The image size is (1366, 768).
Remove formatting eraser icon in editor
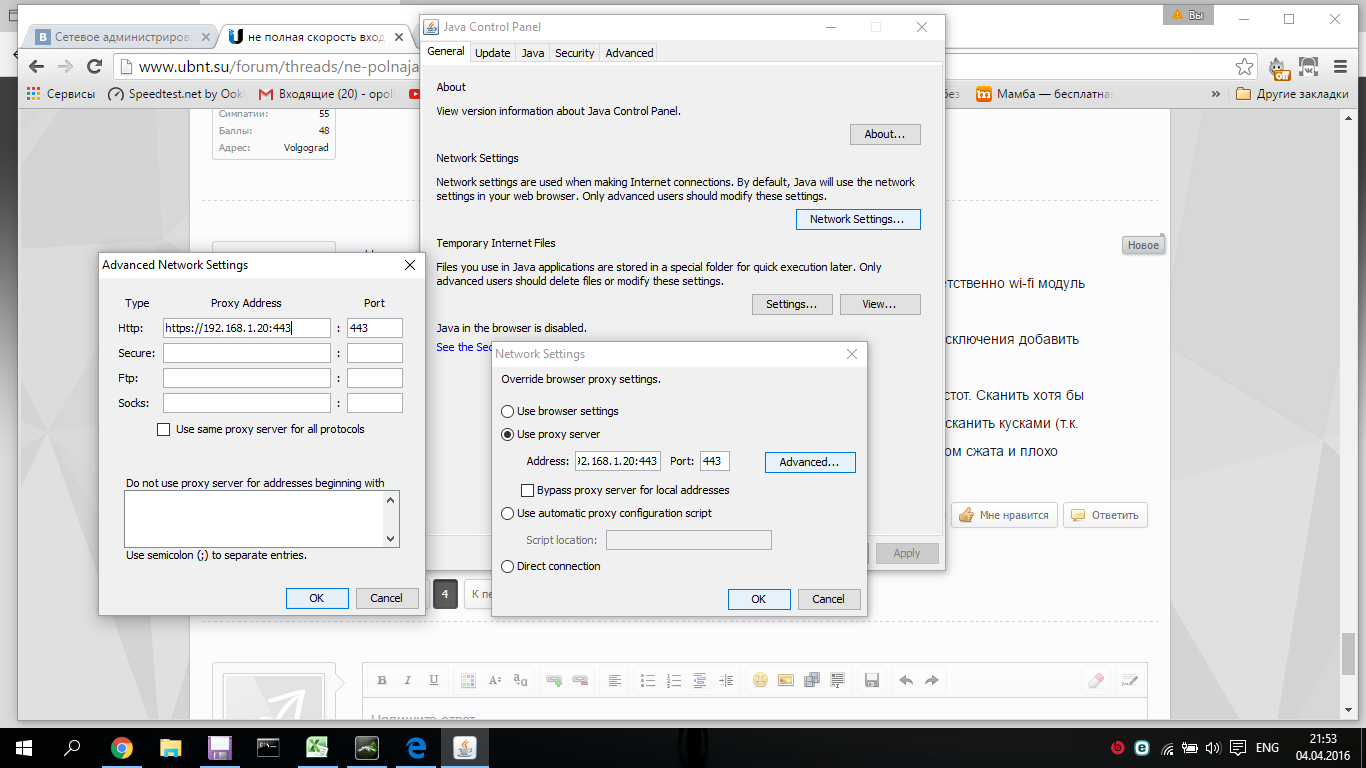tap(1094, 680)
